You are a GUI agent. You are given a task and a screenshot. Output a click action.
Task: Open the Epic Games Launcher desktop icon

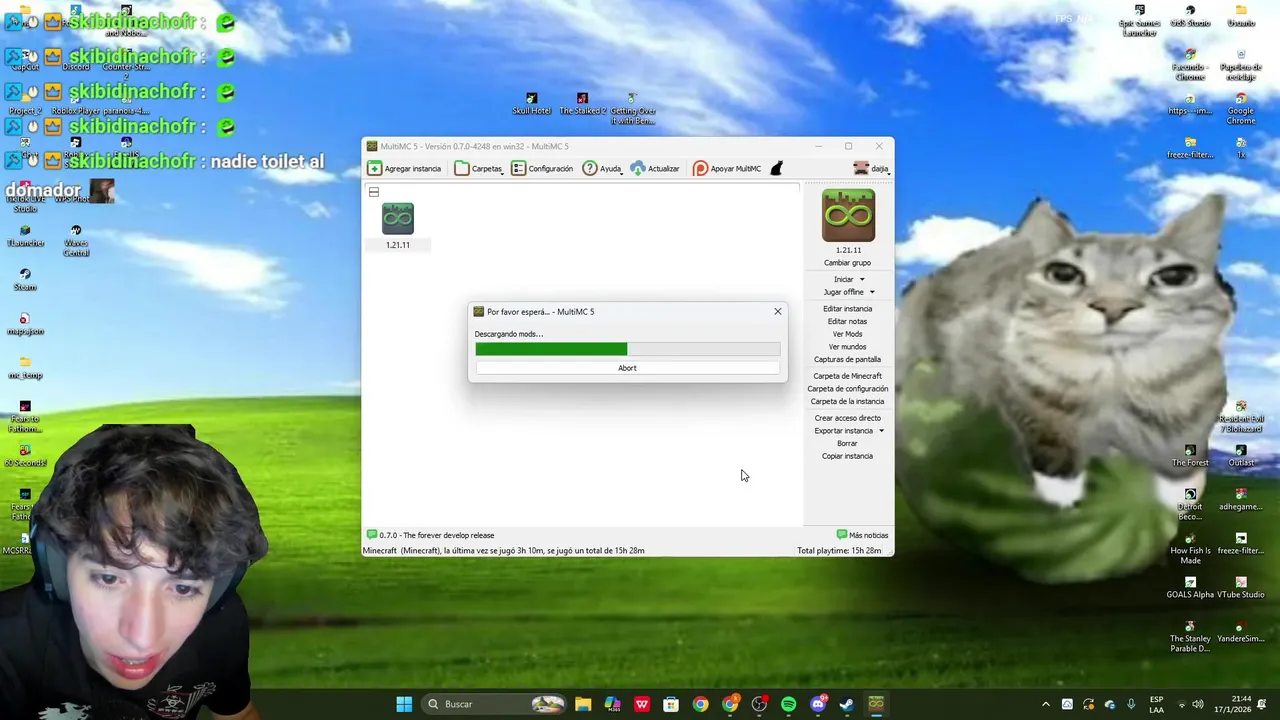(x=1139, y=20)
